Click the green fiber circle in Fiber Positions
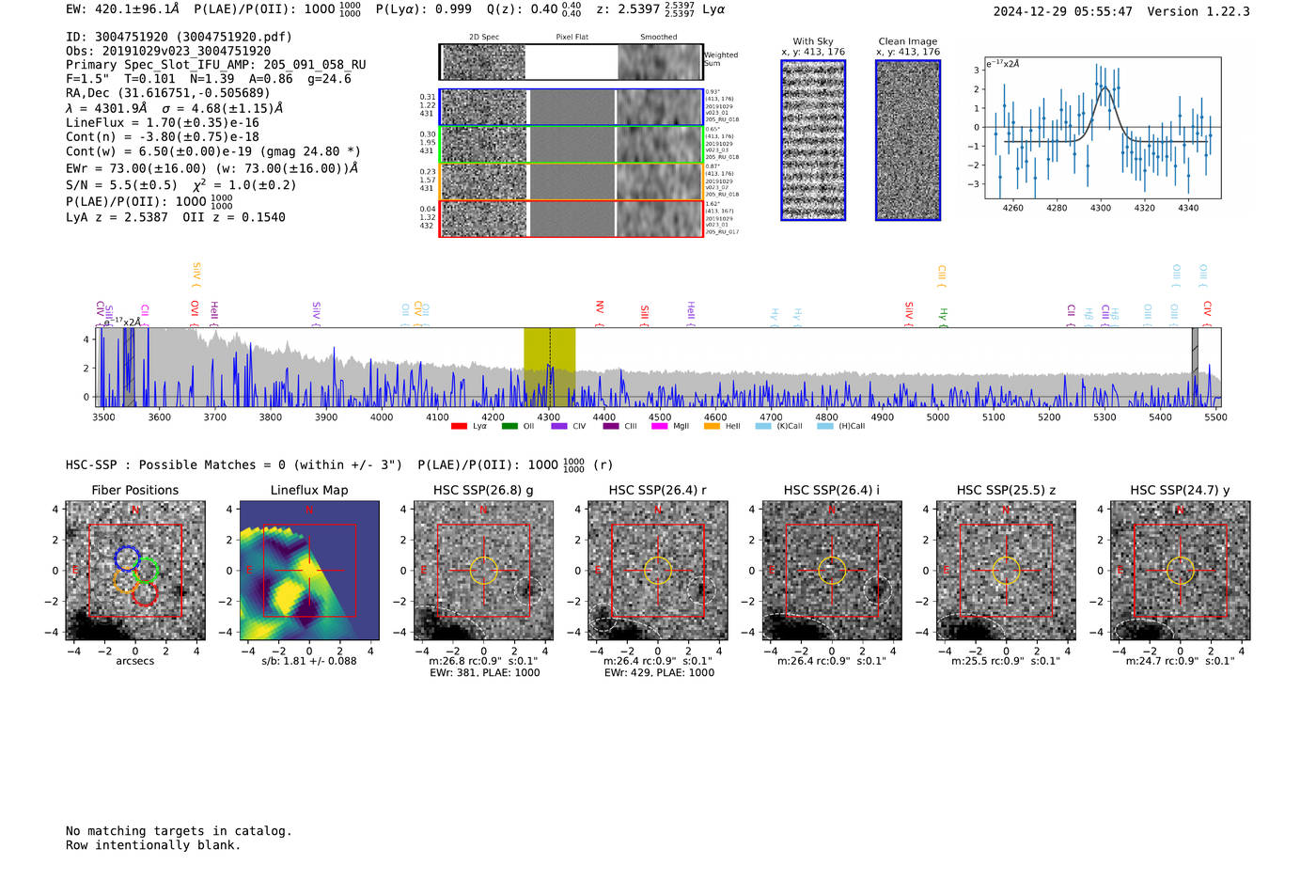 point(146,570)
